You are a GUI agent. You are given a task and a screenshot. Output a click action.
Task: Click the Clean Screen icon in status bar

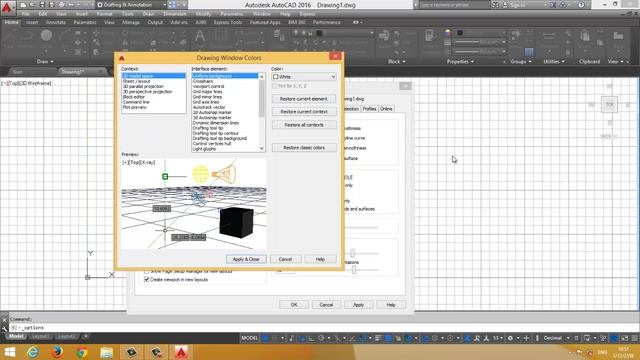click(625, 338)
